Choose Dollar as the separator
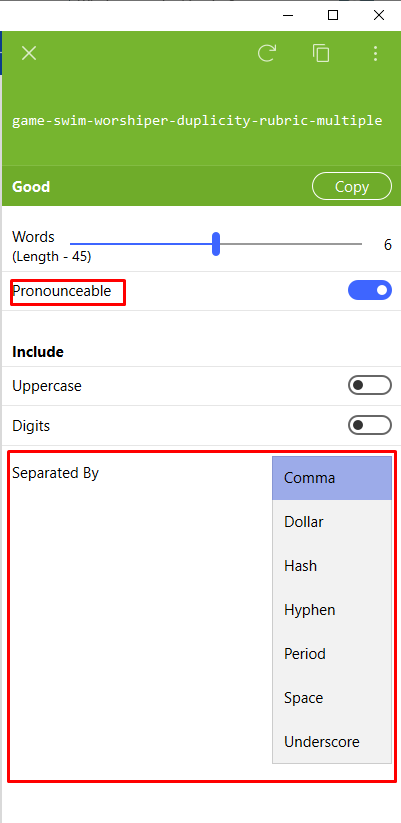Screen dimensions: 401x823 point(332,522)
